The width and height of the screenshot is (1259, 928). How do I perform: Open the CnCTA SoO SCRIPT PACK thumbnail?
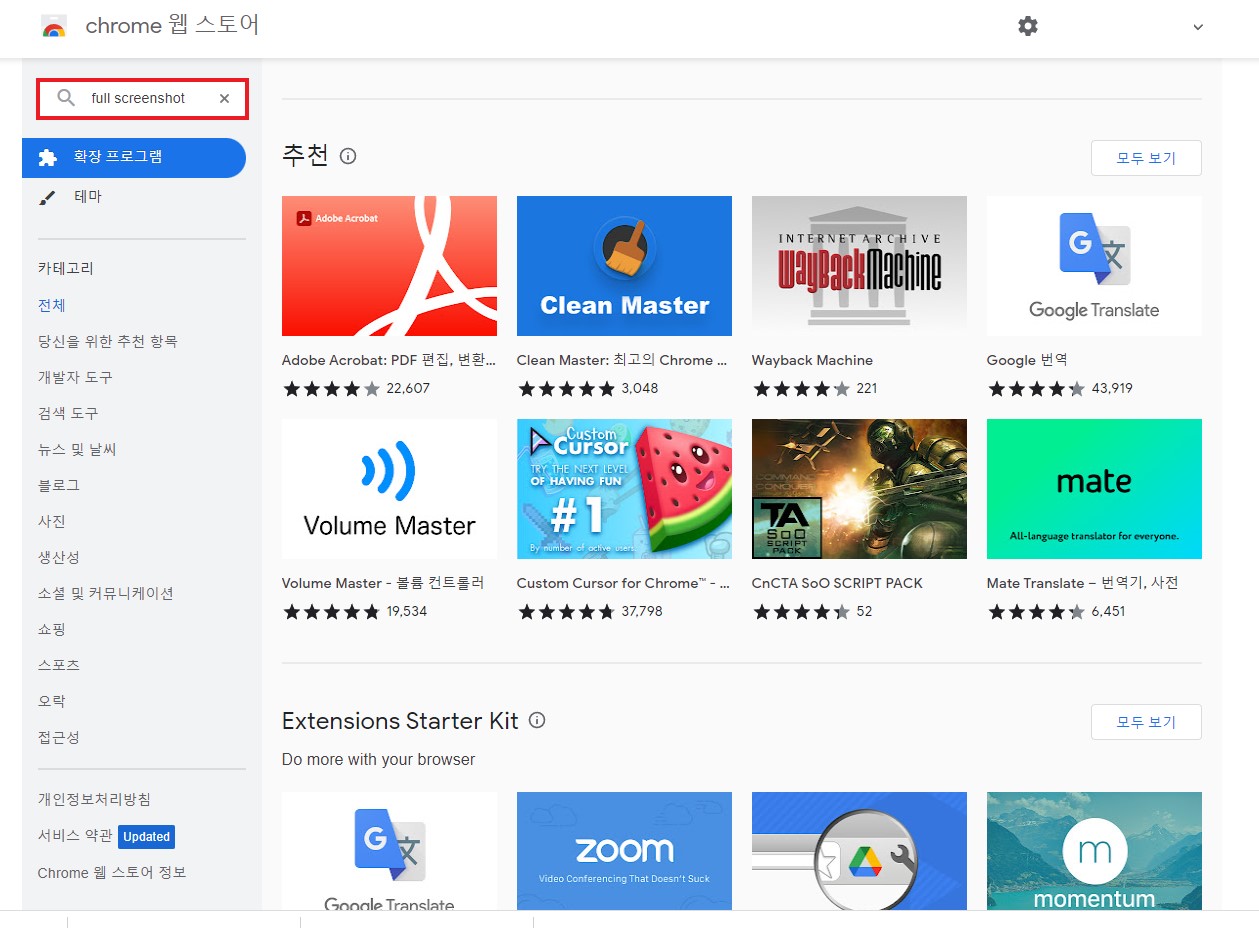coord(859,489)
